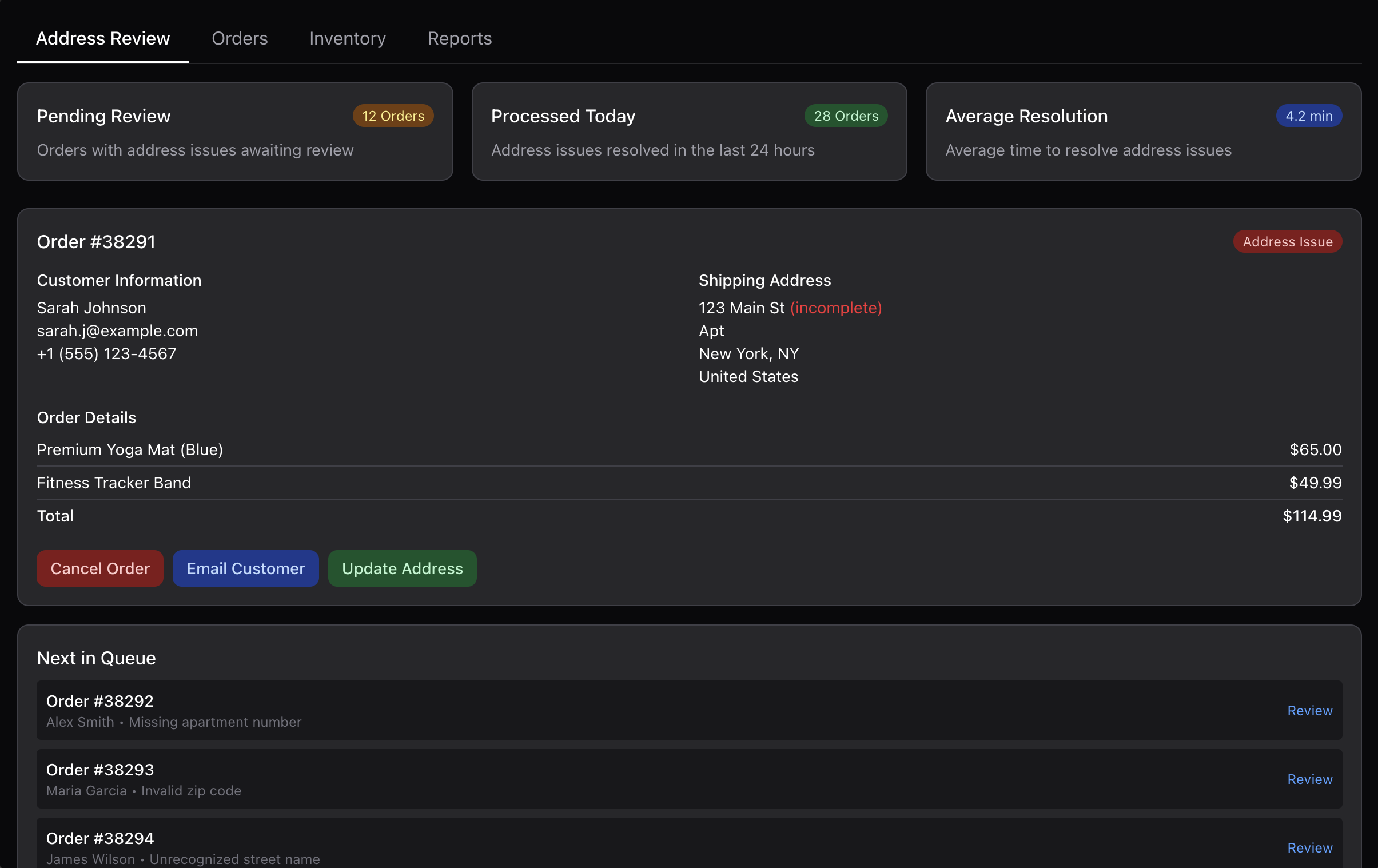Go to the Reports tab

tap(460, 38)
